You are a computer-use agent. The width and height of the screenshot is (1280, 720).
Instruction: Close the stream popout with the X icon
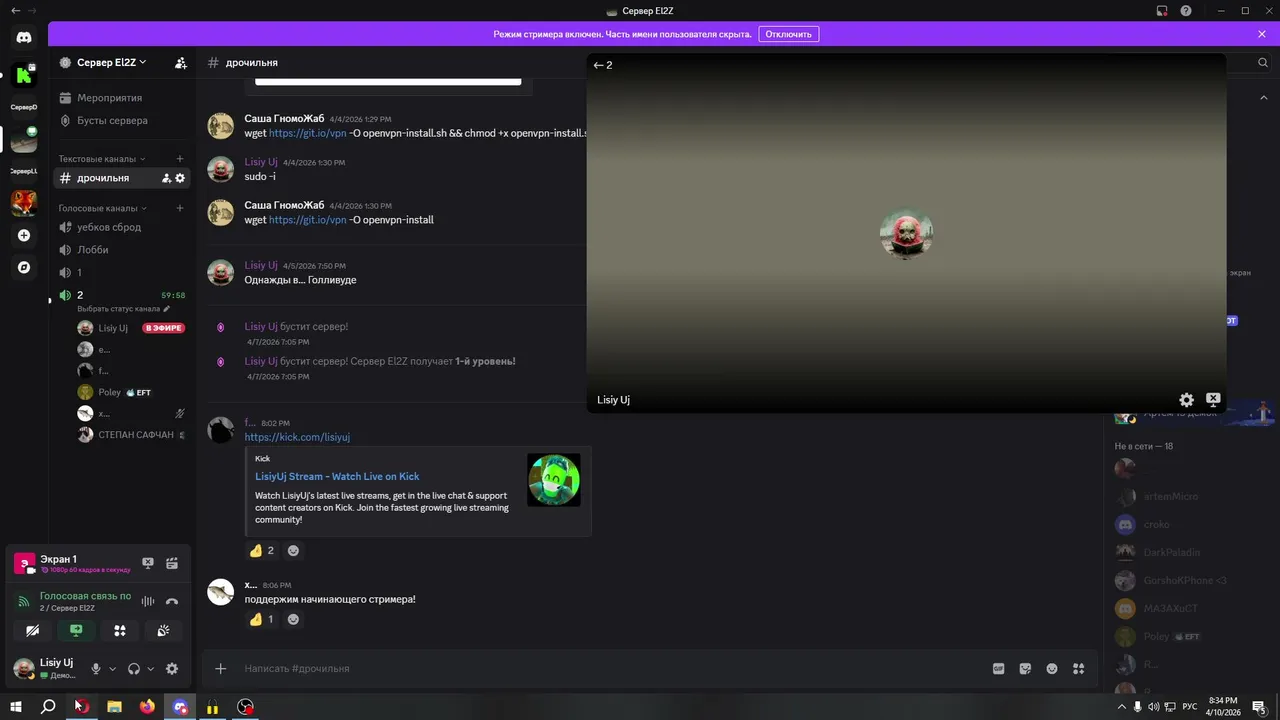click(x=1213, y=399)
